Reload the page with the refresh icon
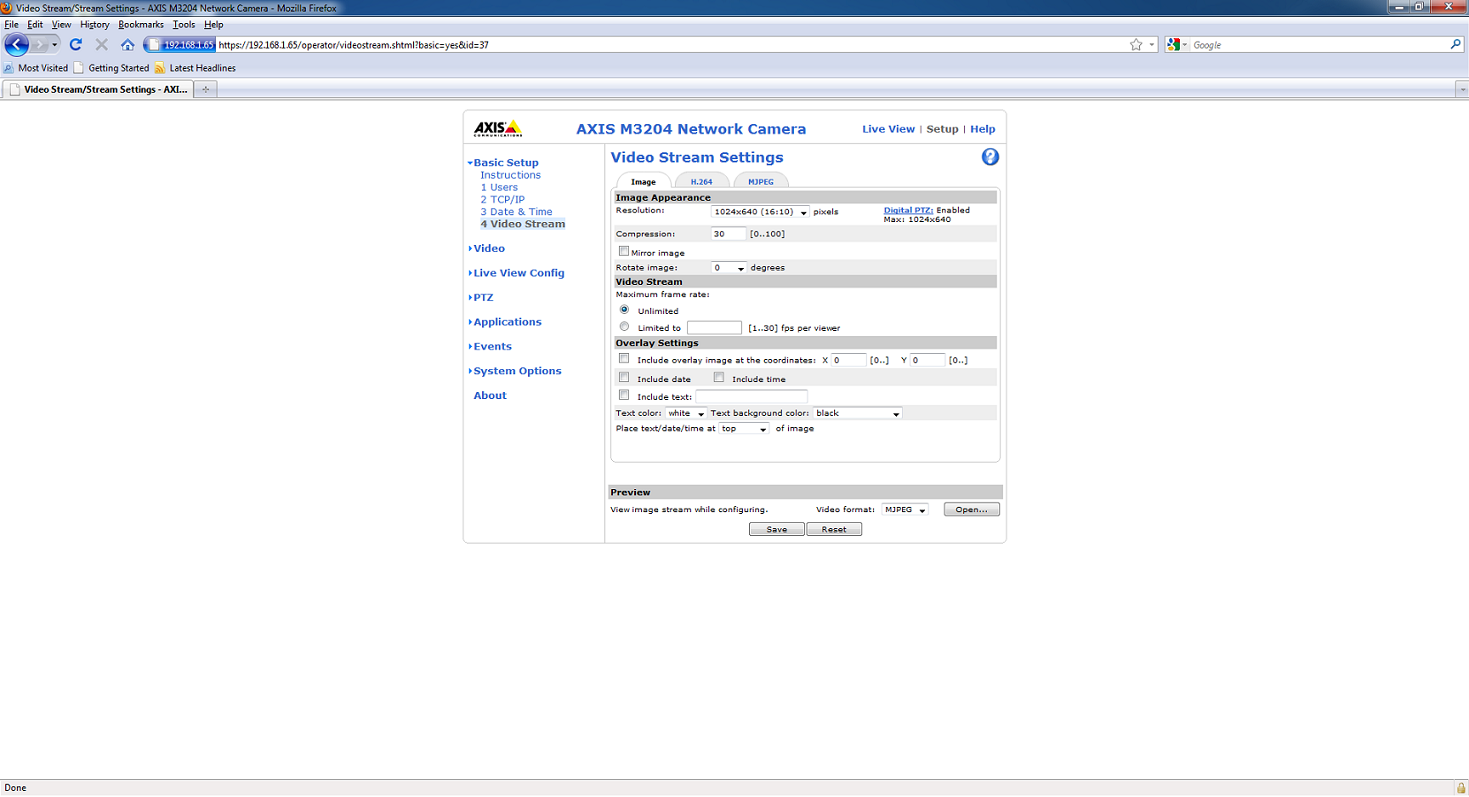The height and width of the screenshot is (797, 1469). click(76, 45)
